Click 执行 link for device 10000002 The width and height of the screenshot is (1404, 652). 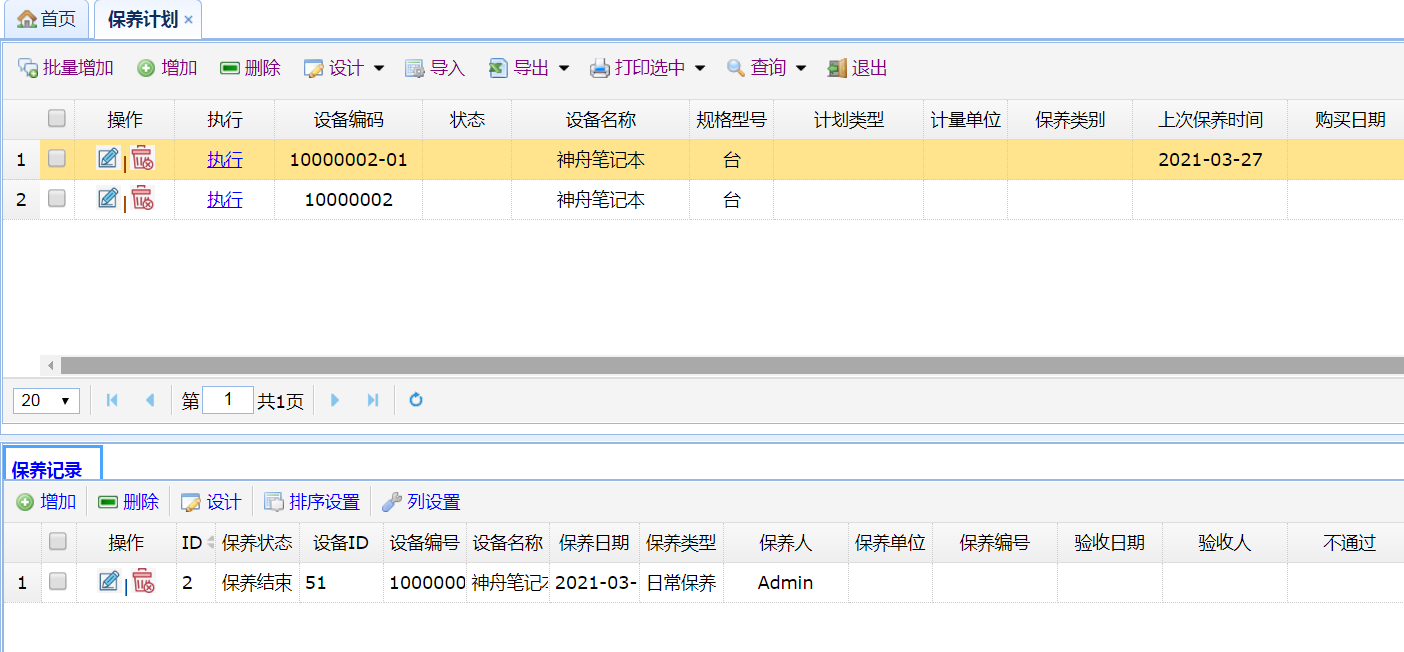pyautogui.click(x=224, y=199)
